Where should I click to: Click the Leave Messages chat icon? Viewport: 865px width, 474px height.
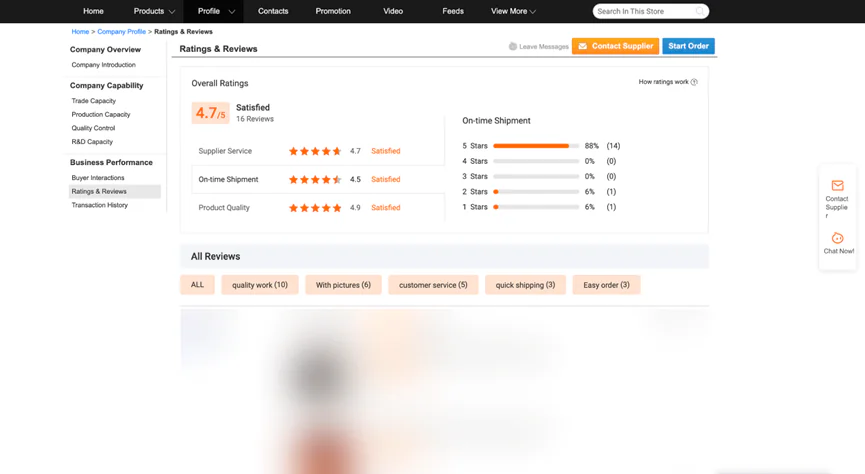click(512, 46)
